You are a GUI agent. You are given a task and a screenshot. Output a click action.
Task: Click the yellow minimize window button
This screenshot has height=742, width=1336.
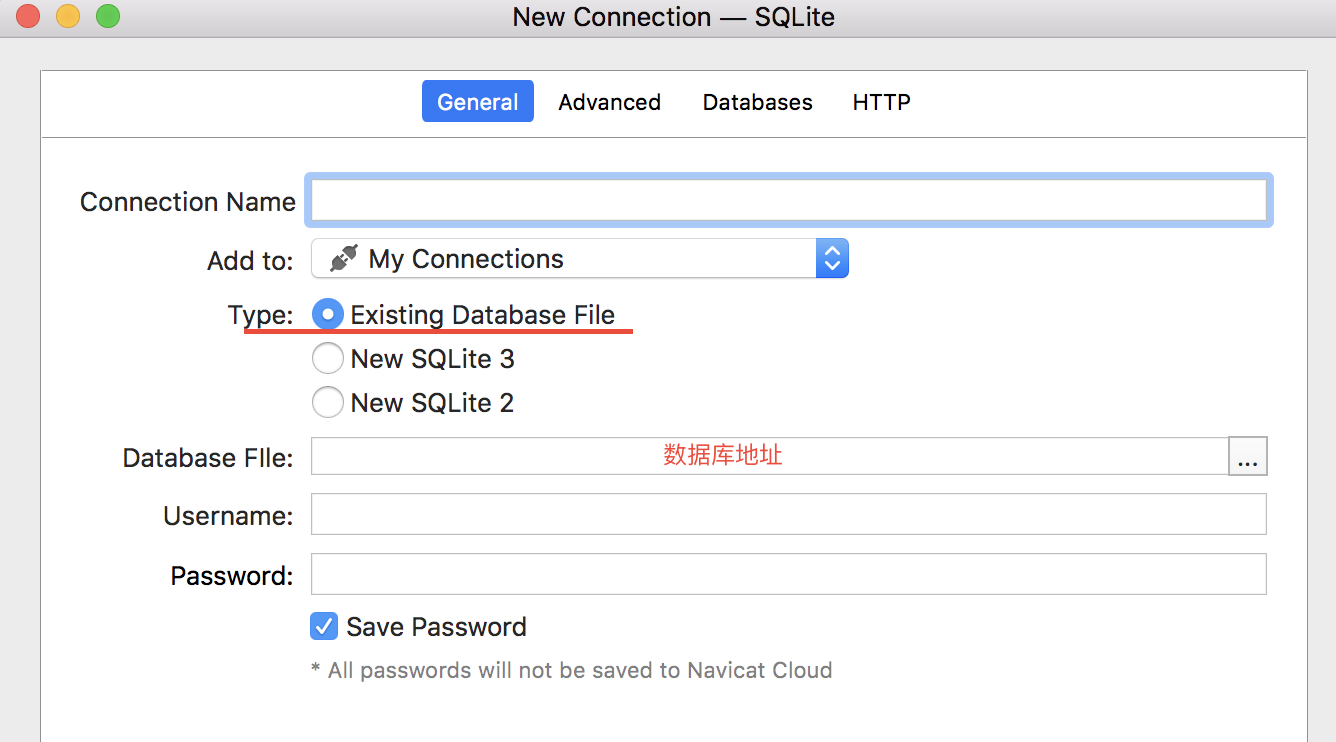click(x=66, y=16)
